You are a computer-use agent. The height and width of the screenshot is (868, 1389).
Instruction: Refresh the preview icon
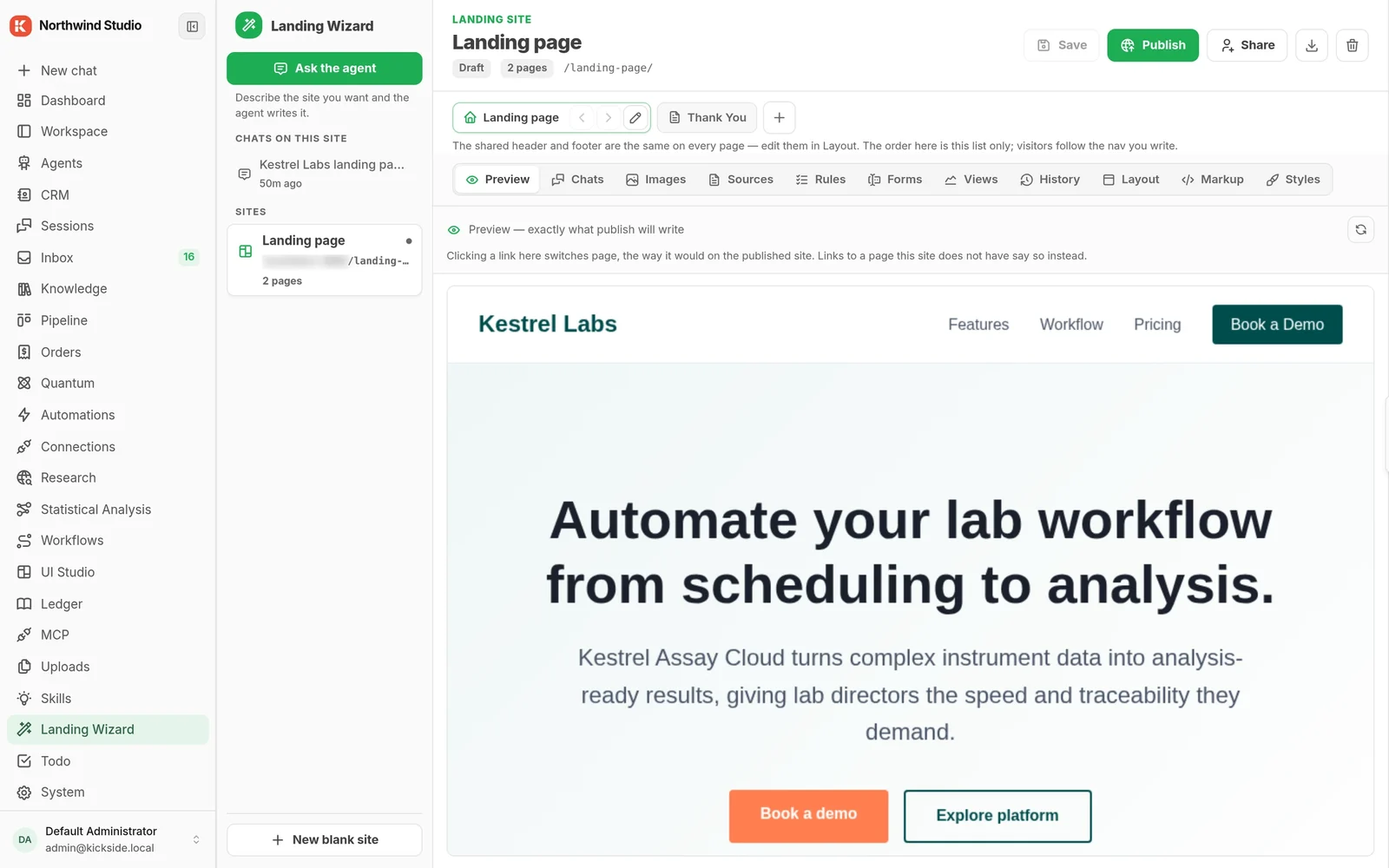click(x=1360, y=229)
